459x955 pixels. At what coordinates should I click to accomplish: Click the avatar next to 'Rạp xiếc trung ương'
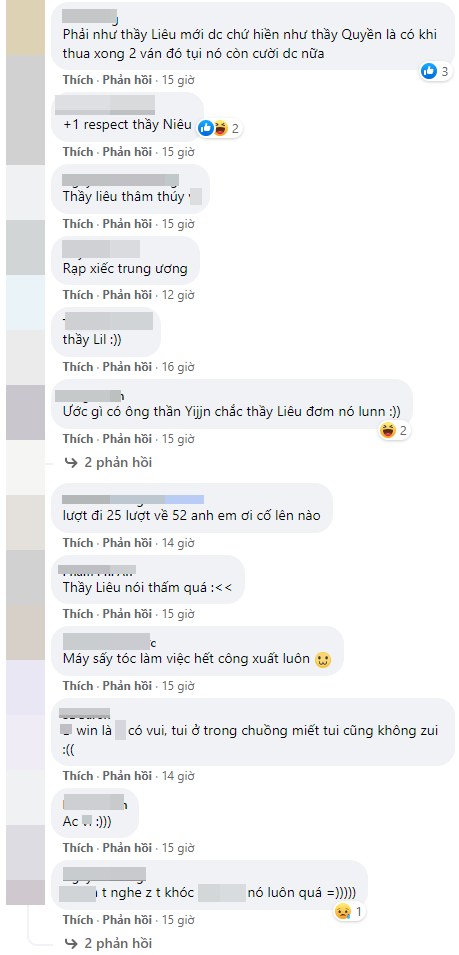tap(26, 247)
